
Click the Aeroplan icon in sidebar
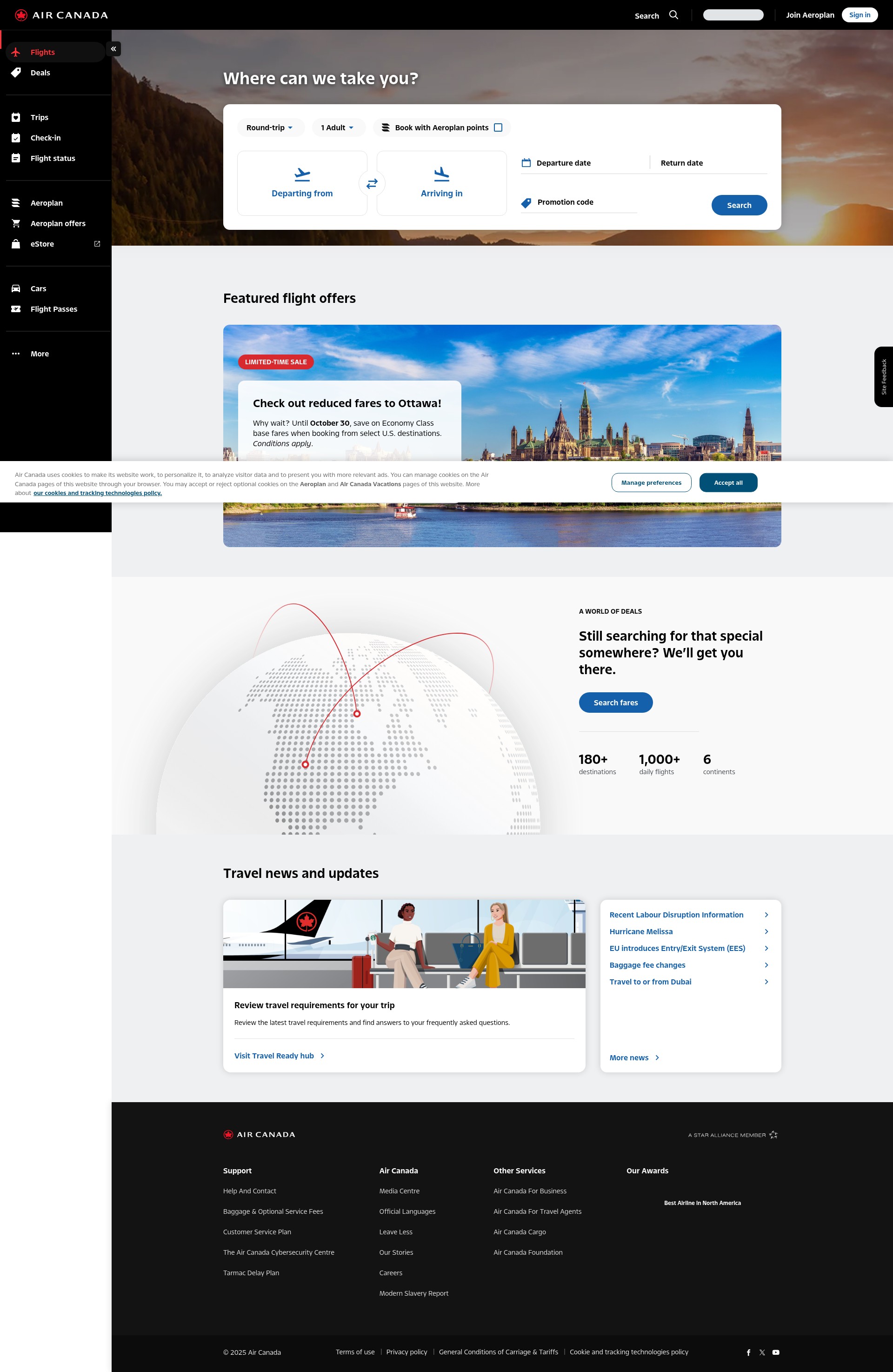pos(16,203)
